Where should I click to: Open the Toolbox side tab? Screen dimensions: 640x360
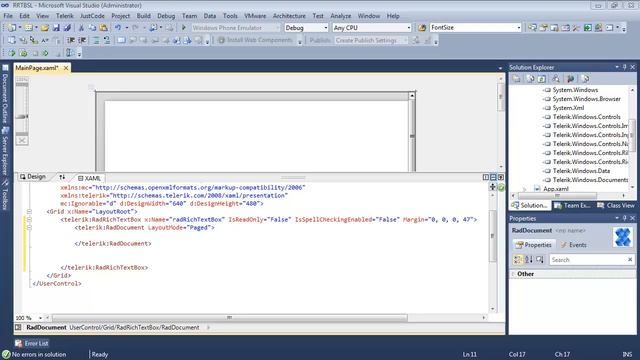point(5,194)
